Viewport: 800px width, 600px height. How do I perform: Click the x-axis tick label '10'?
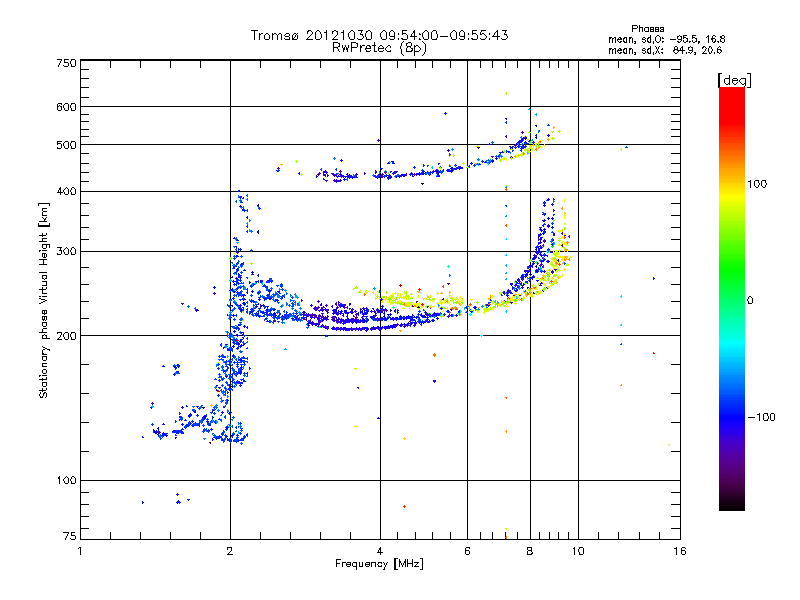click(x=578, y=551)
